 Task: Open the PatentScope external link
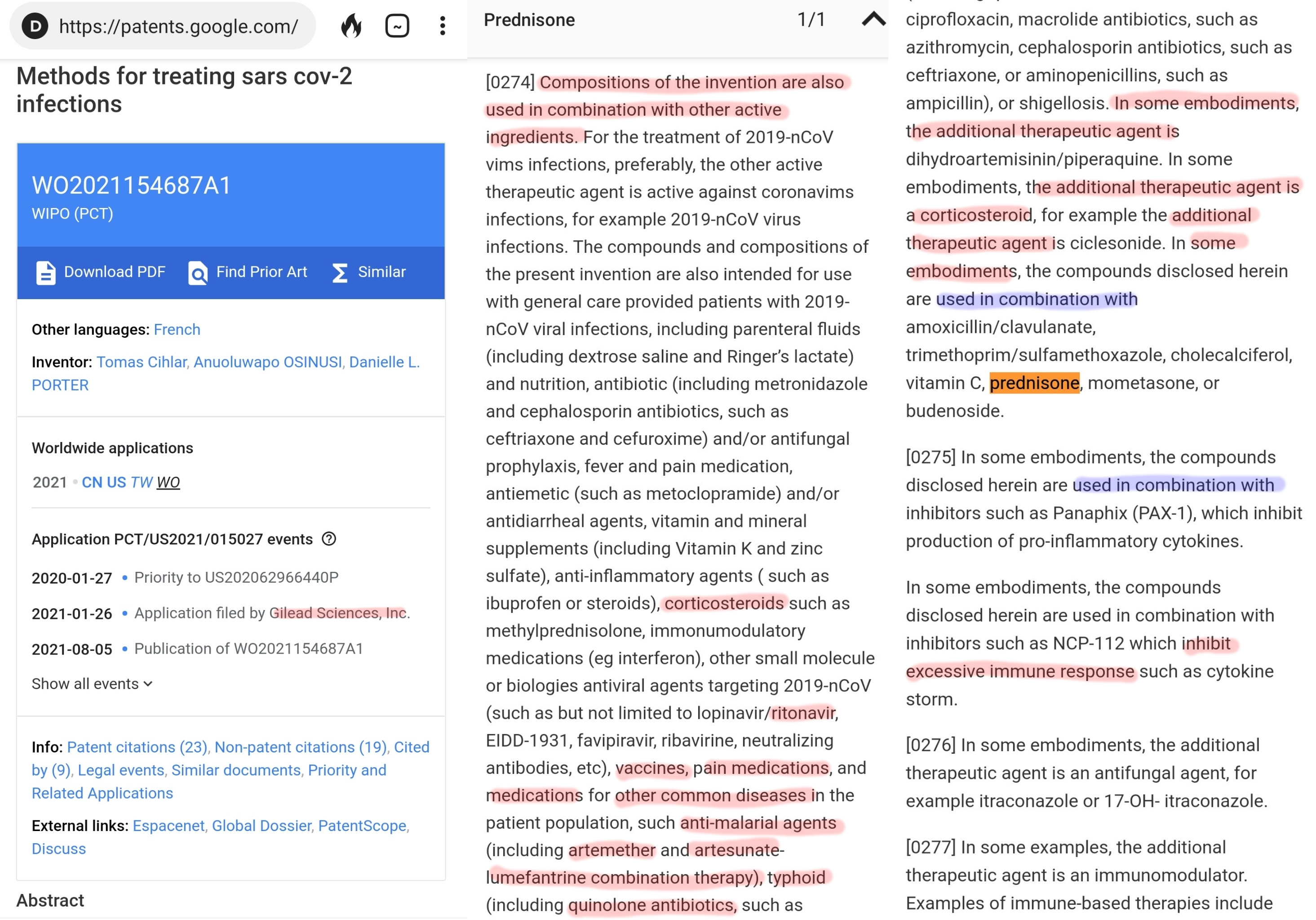tap(362, 825)
